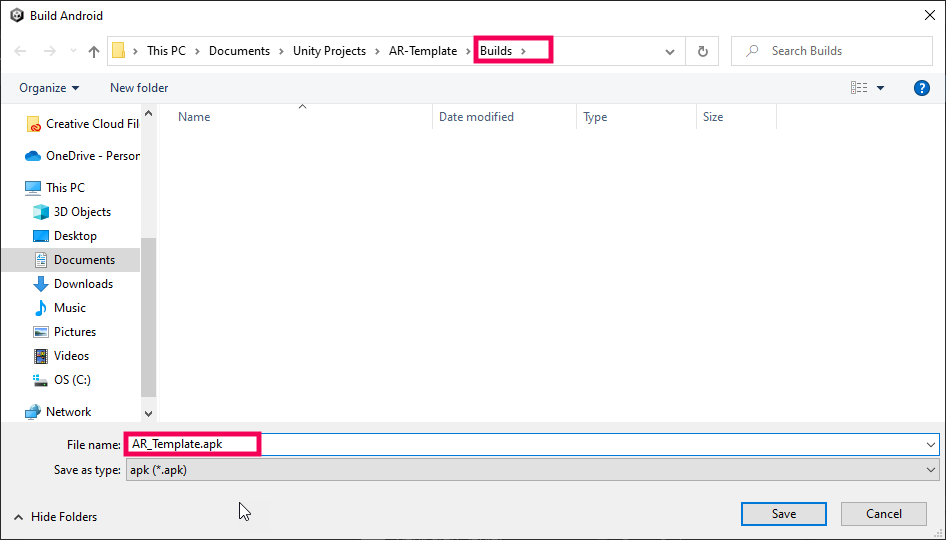This screenshot has width=946, height=540.
Task: Click the Back navigation arrow
Action: coord(21,51)
